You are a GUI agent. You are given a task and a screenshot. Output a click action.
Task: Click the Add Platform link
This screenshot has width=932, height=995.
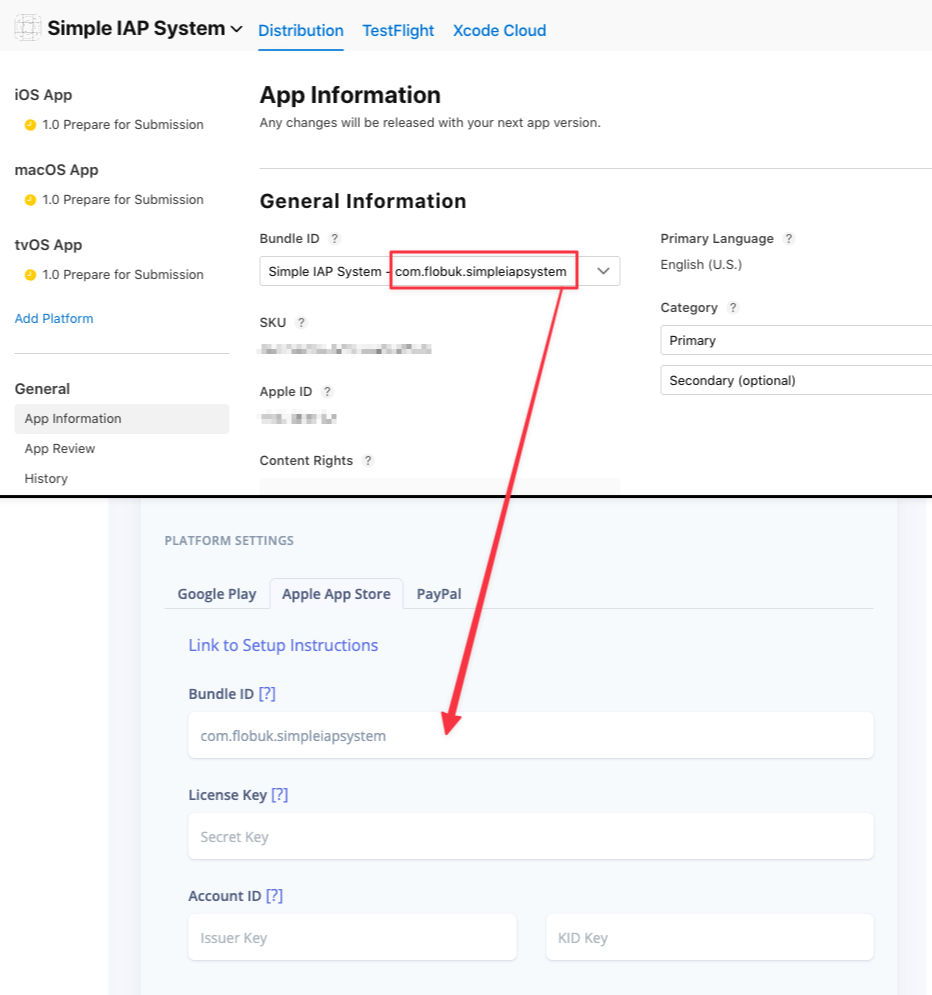pyautogui.click(x=54, y=319)
